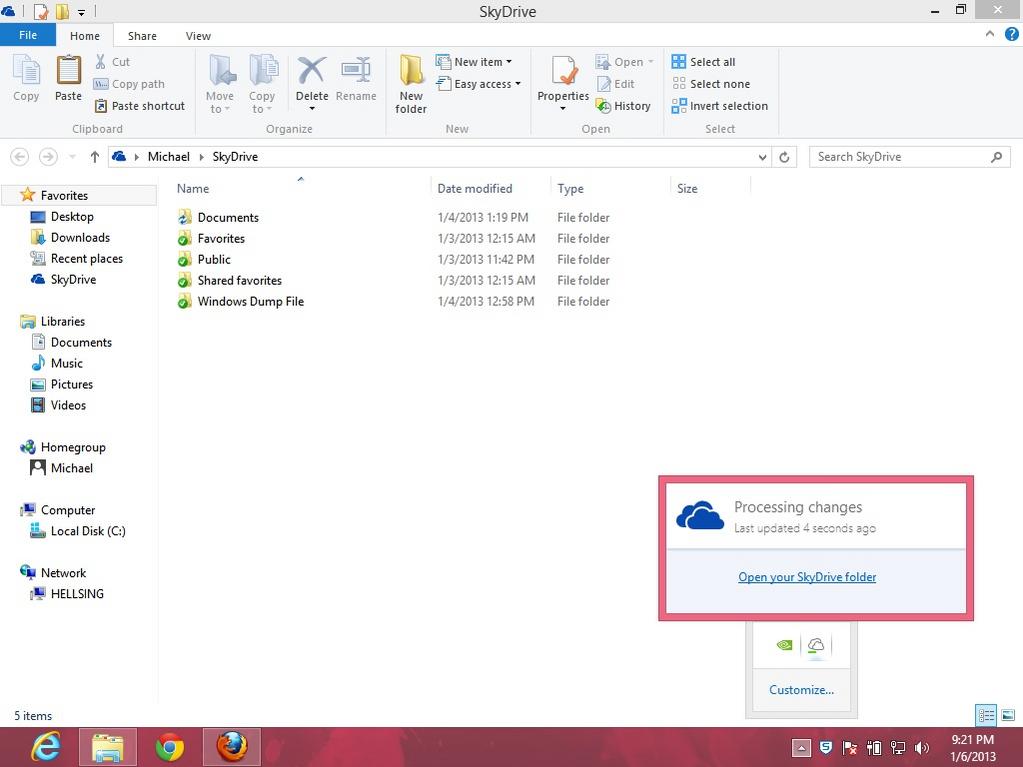Screen dimensions: 1023x767
Task: Switch to the Home ribbon tab
Action: [x=85, y=36]
